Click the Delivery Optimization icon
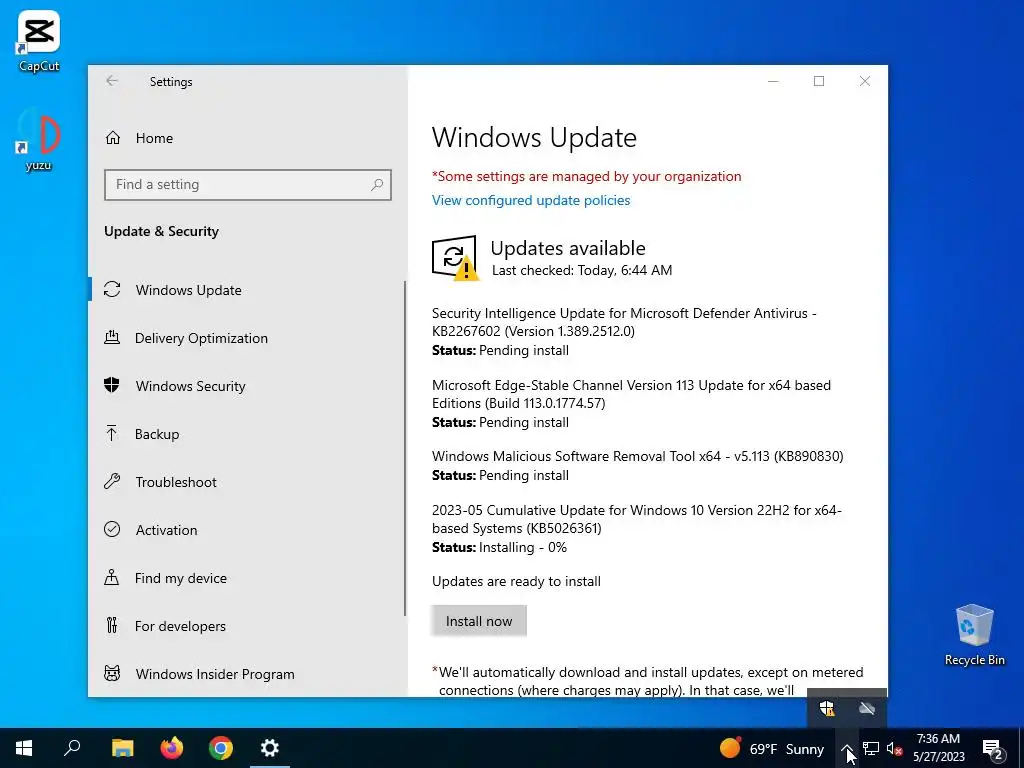Viewport: 1024px width, 768px height. 112,338
